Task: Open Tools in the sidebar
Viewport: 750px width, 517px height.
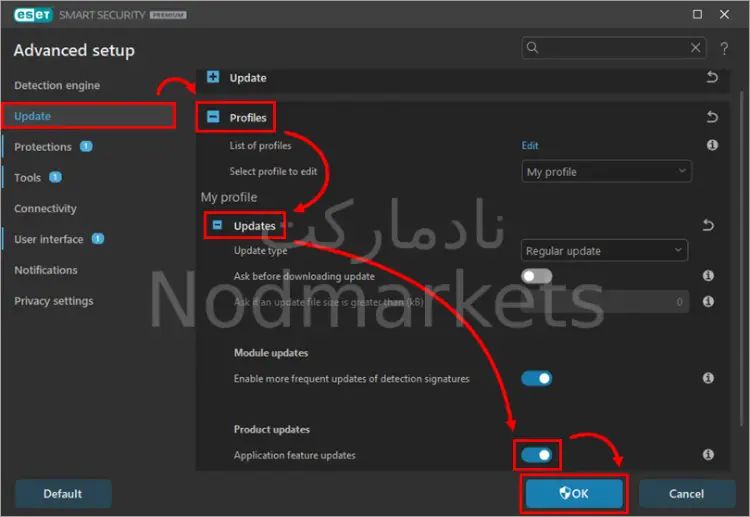Action: tap(27, 177)
